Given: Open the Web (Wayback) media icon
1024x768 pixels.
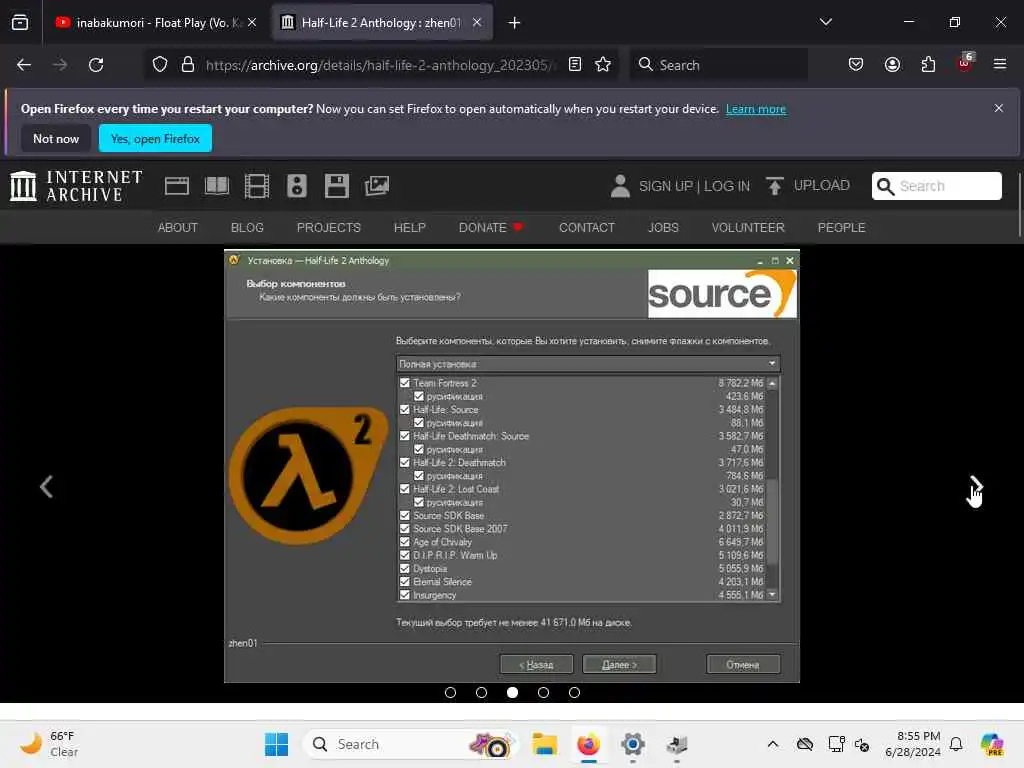Looking at the screenshot, I should pos(177,186).
